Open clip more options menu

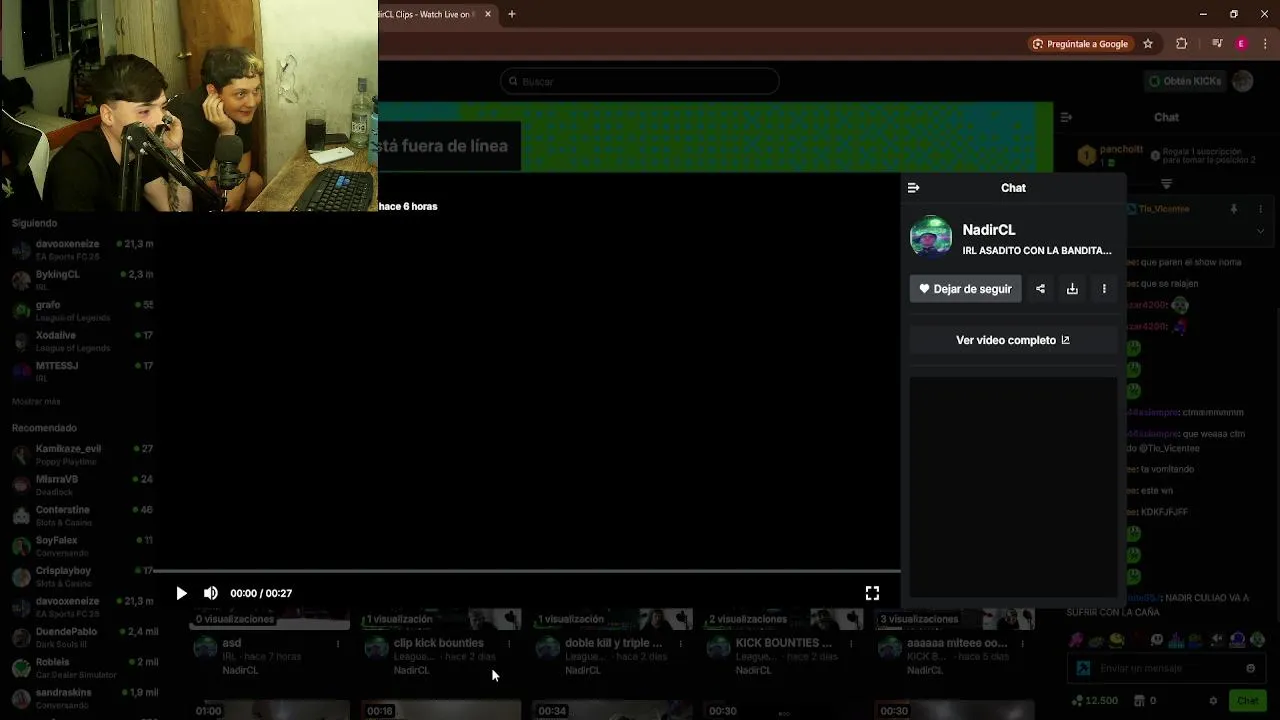click(1104, 289)
